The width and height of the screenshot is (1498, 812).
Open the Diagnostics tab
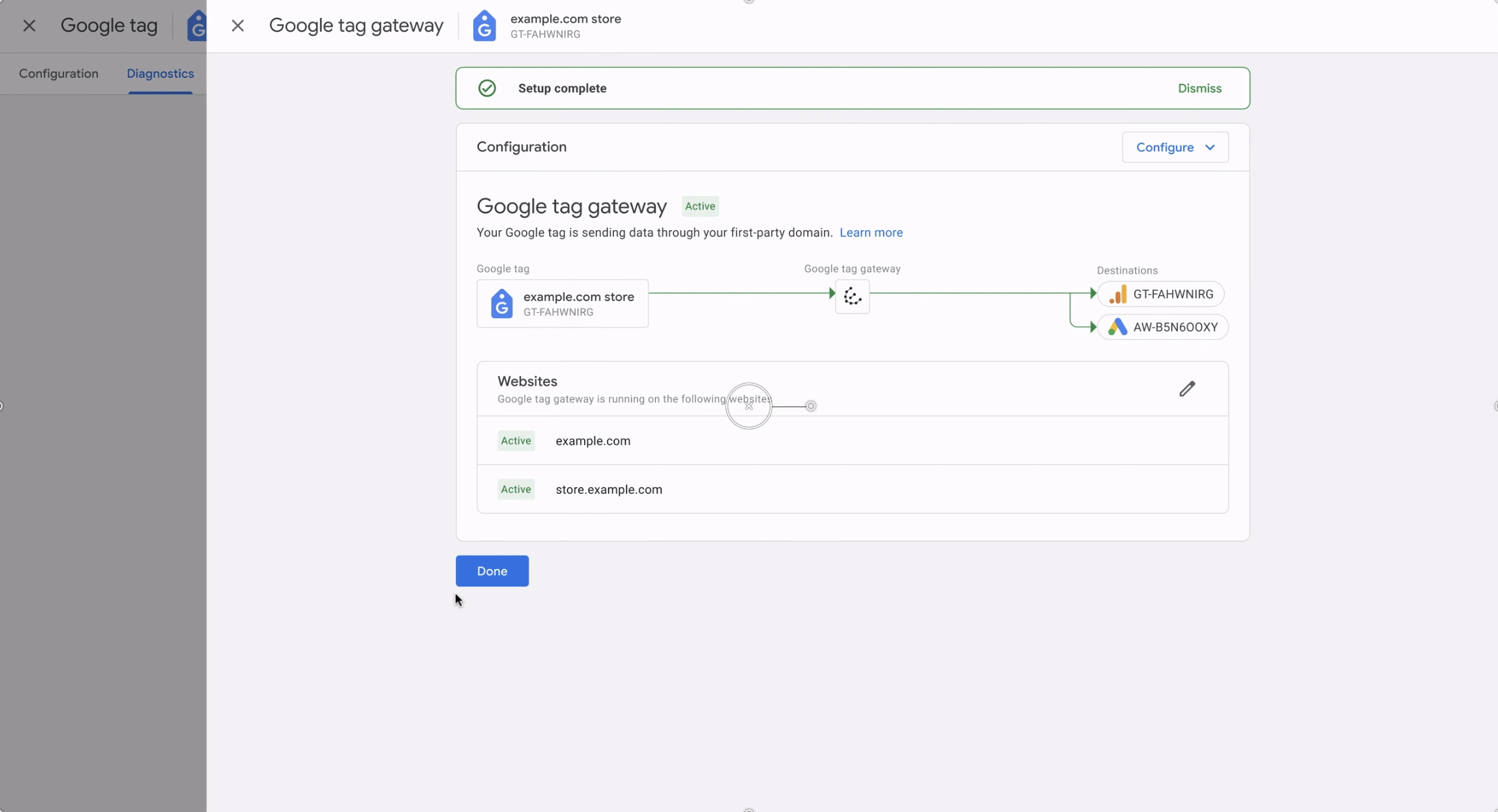160,74
